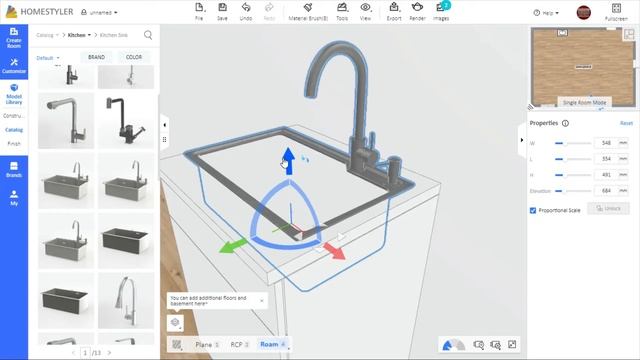The height and width of the screenshot is (360, 640).
Task: Select the black pull-out faucet thumbnail
Action: click(x=126, y=120)
